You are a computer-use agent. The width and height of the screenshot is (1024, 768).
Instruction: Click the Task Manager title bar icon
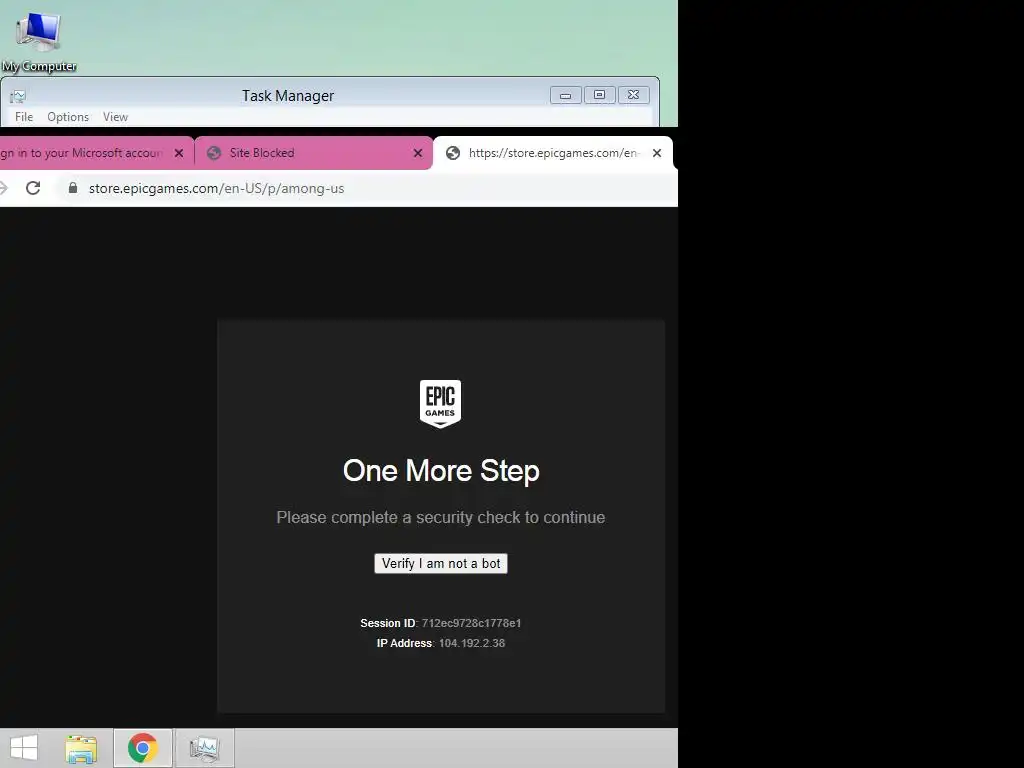[x=18, y=96]
